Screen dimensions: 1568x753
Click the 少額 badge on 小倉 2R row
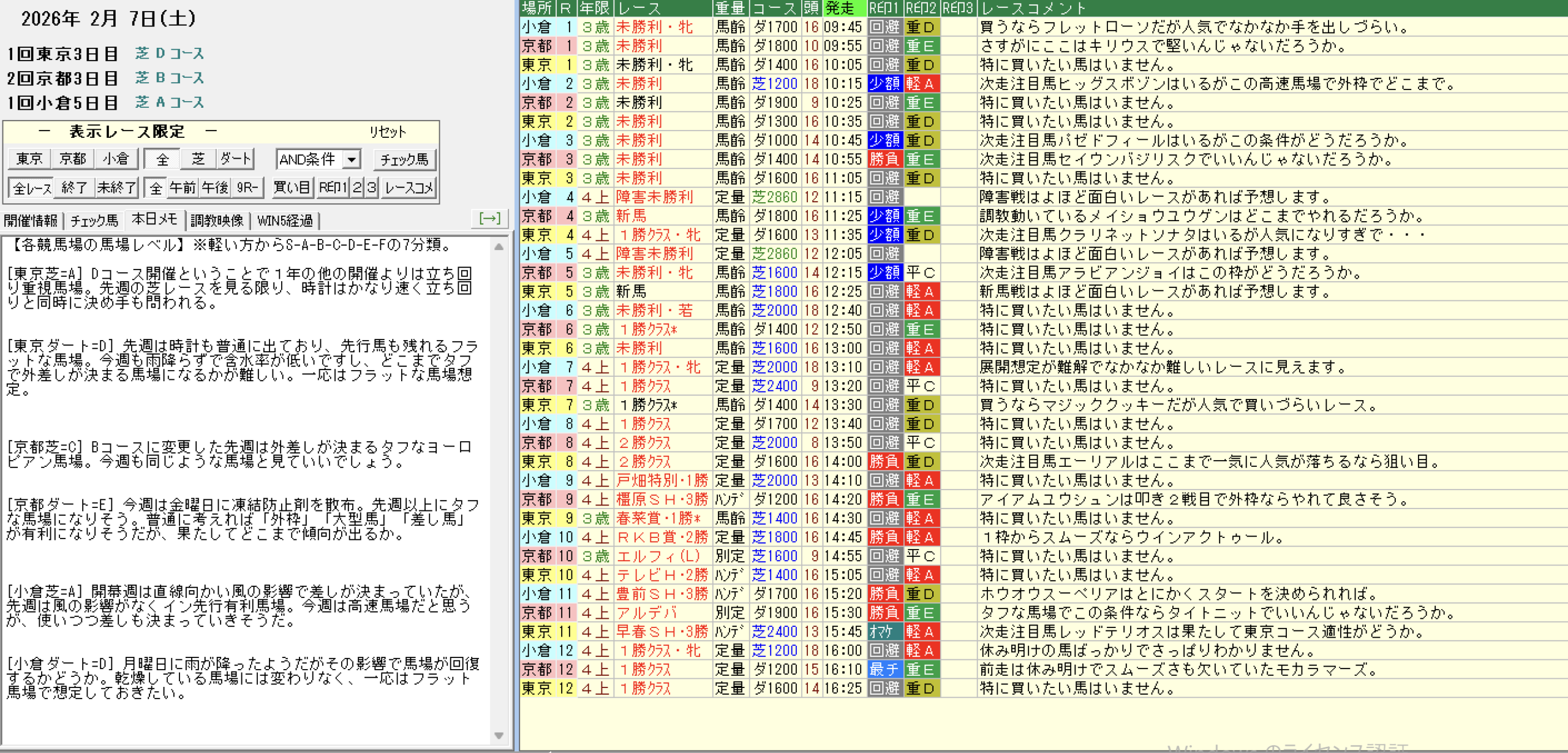point(884,84)
